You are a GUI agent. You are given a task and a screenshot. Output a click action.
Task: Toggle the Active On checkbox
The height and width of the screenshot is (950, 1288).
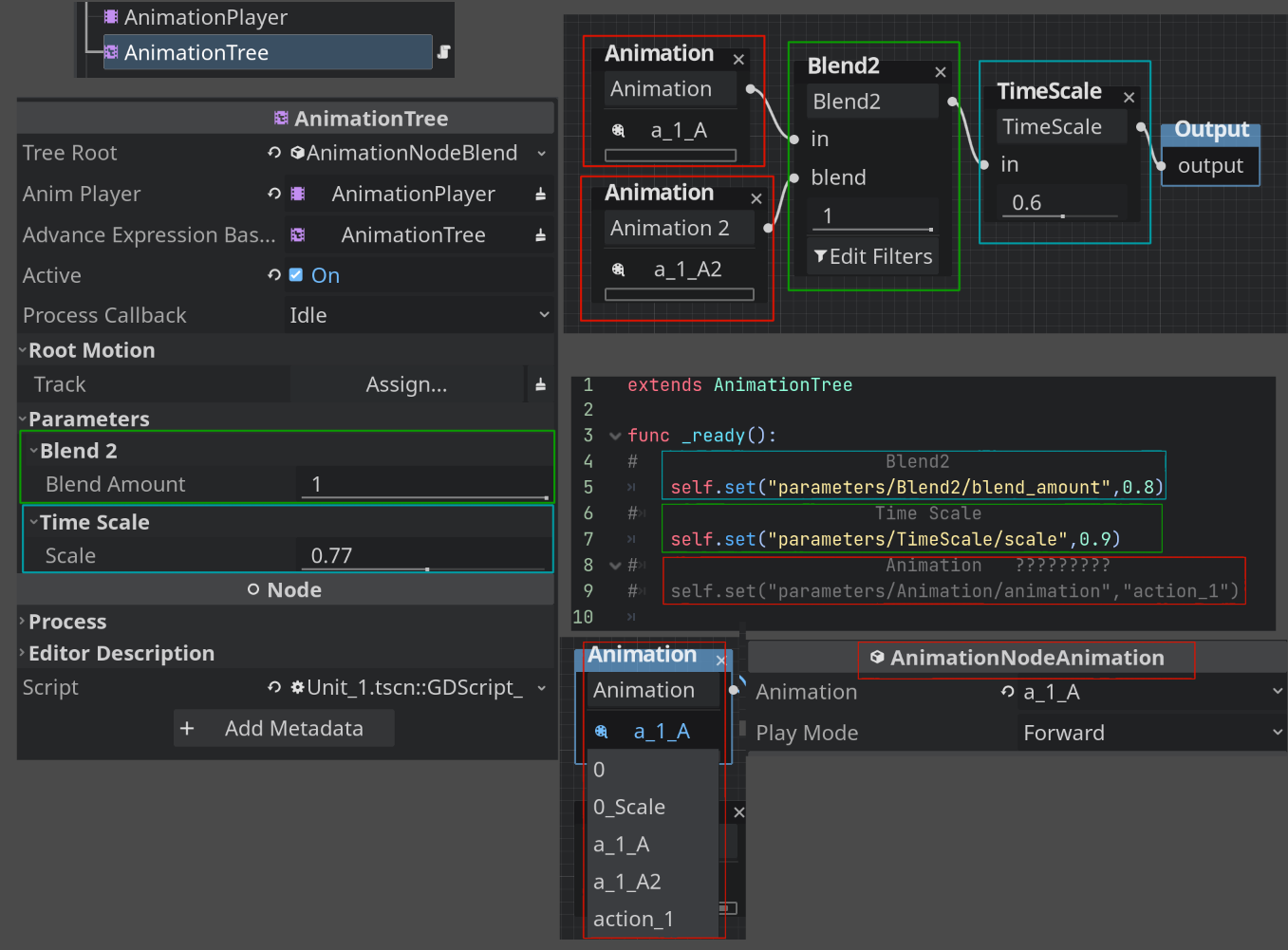296,275
